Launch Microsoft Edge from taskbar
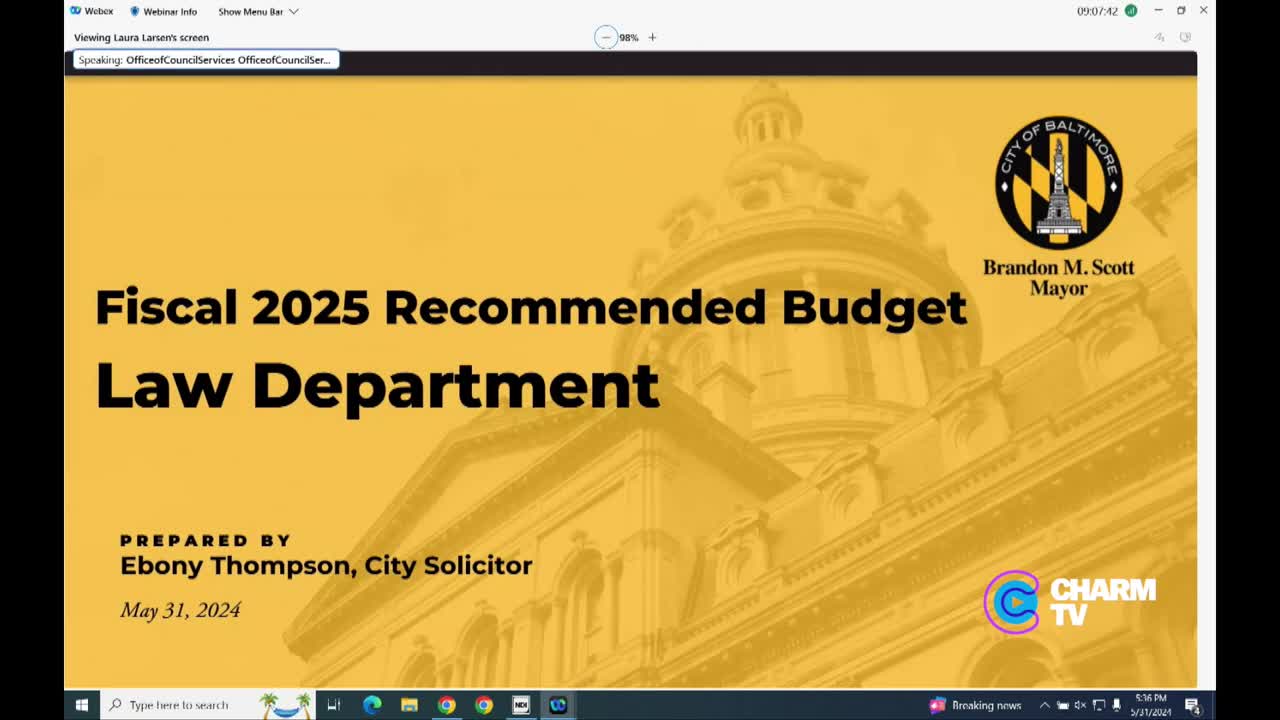Viewport: 1280px width, 720px height. click(x=372, y=705)
